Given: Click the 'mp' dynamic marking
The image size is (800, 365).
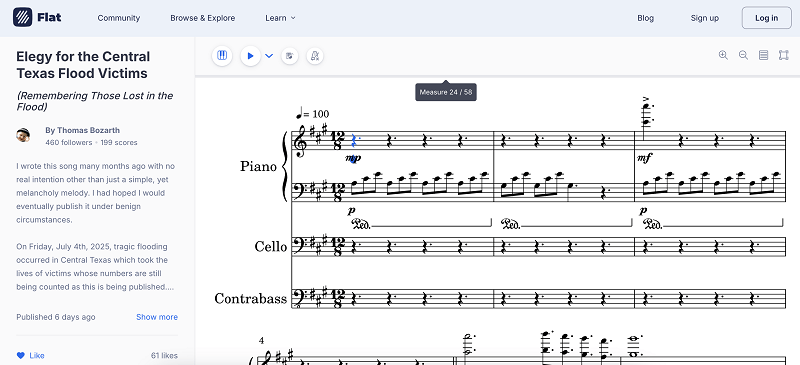Looking at the screenshot, I should pyautogui.click(x=353, y=158).
